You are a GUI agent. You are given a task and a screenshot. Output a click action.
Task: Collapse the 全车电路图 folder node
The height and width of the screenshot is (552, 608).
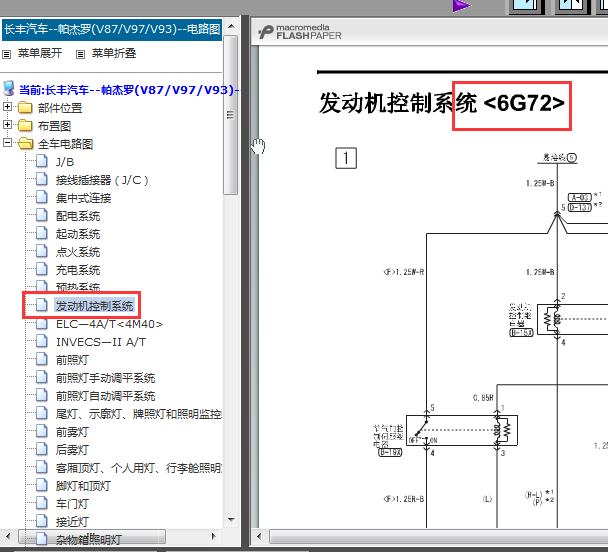(7, 142)
